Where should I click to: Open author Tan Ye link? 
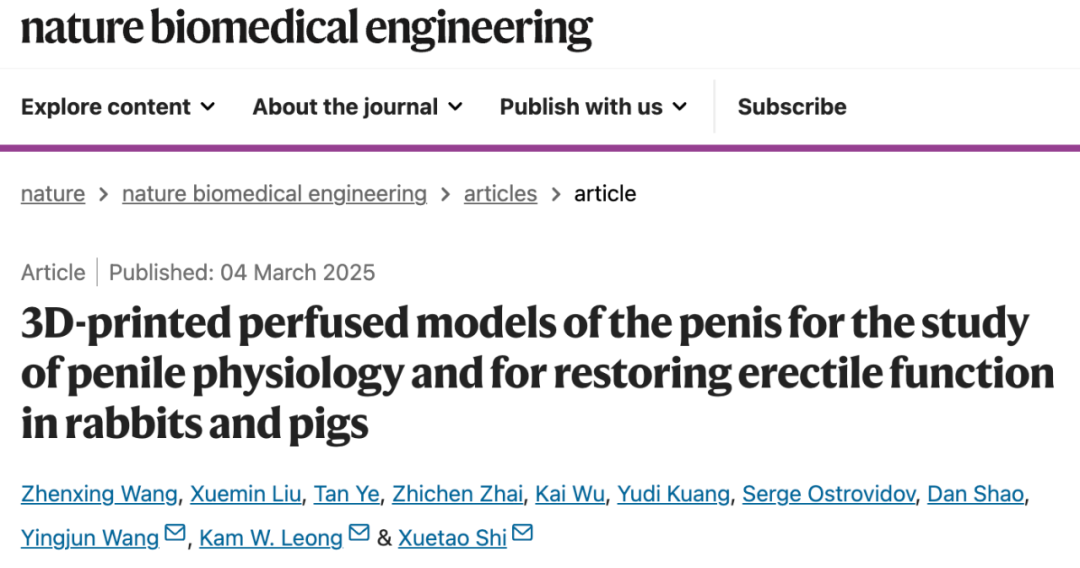tap(344, 493)
